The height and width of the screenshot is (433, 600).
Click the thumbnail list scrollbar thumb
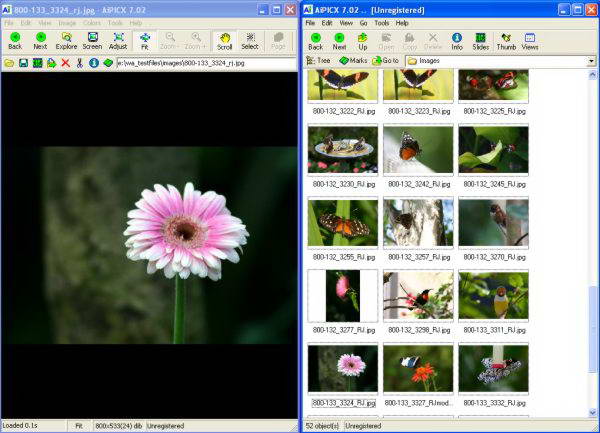click(x=592, y=329)
